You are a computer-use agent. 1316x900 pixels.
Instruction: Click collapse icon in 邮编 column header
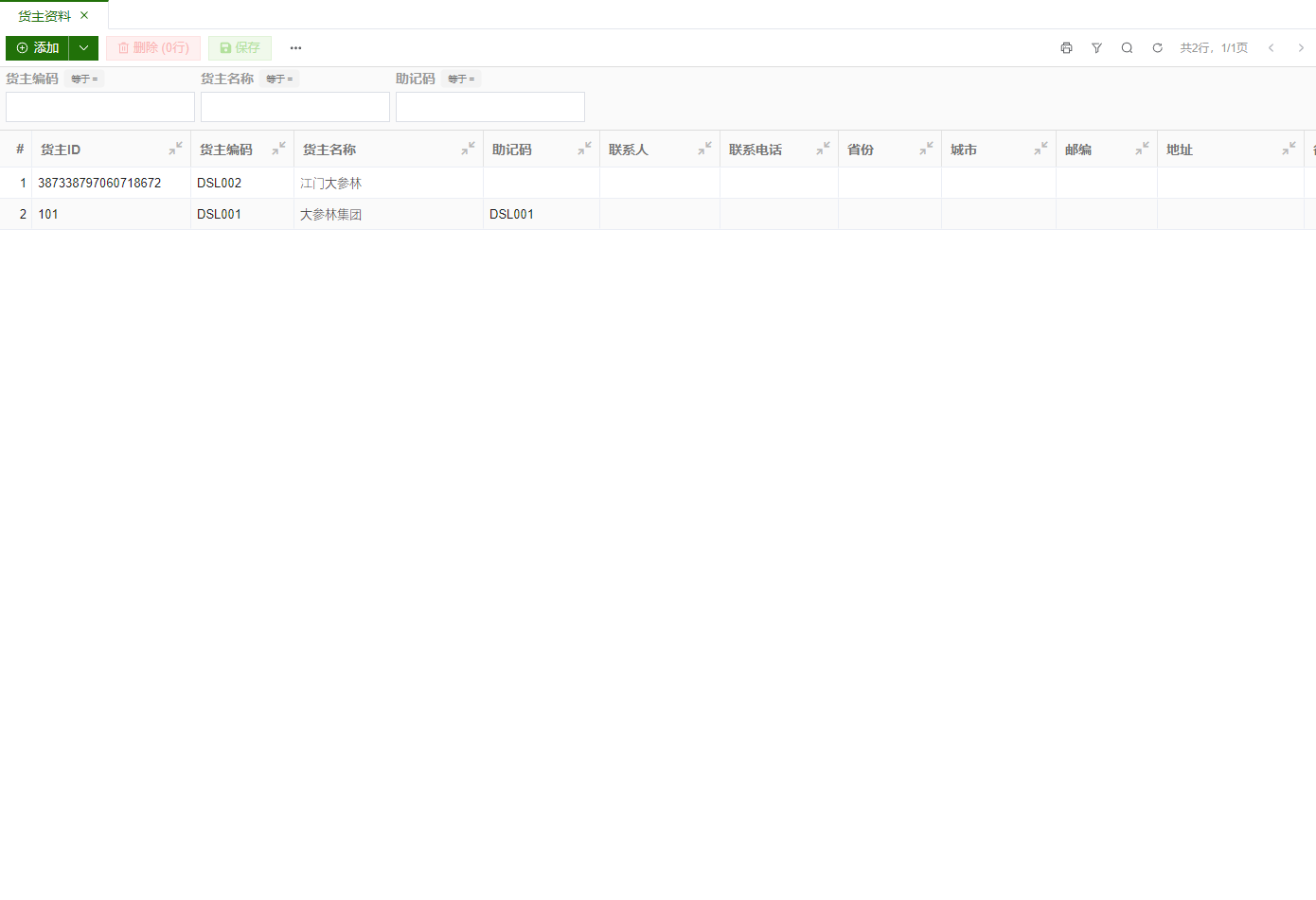point(1143,149)
